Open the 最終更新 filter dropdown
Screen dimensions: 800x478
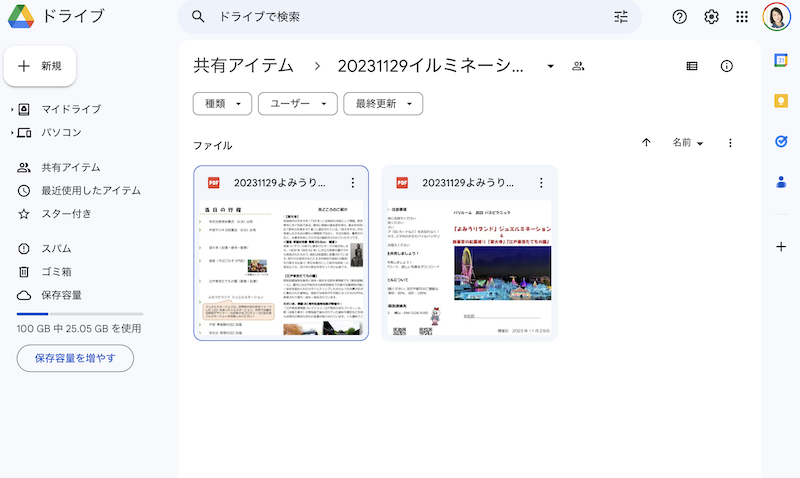382,103
